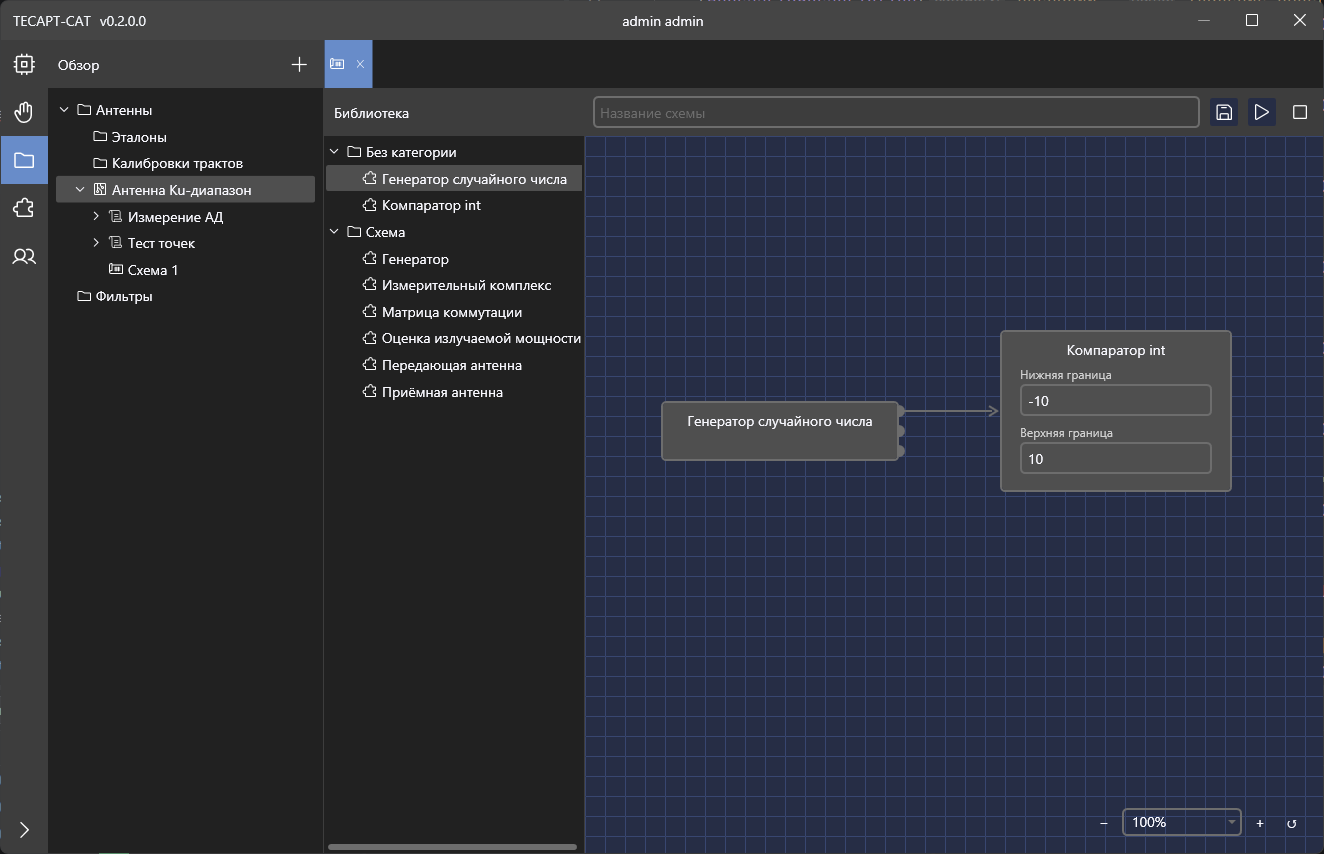This screenshot has height=854, width=1324.
Task: Collapse the Схема library folder
Action: [x=334, y=232]
